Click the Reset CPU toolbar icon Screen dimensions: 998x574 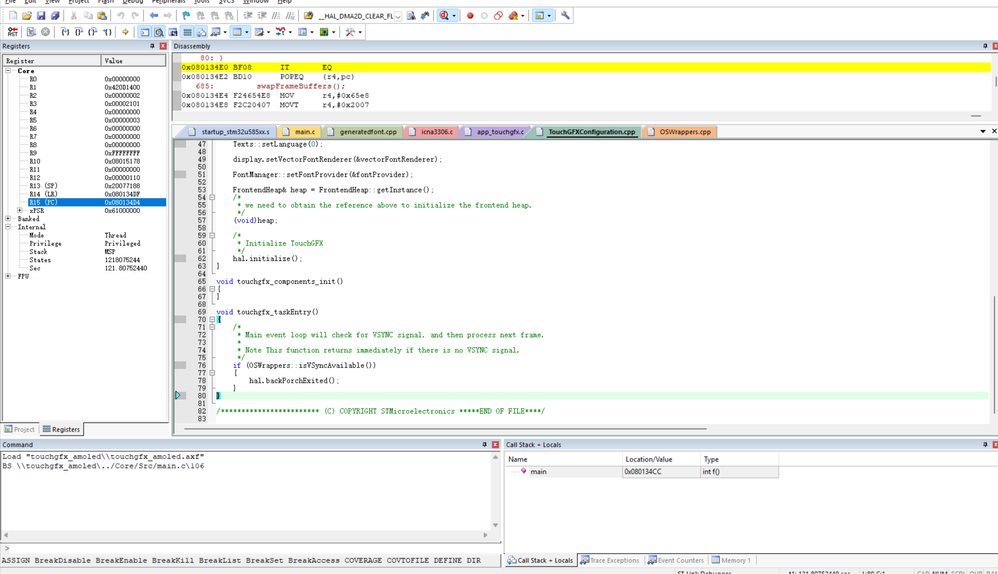point(13,32)
